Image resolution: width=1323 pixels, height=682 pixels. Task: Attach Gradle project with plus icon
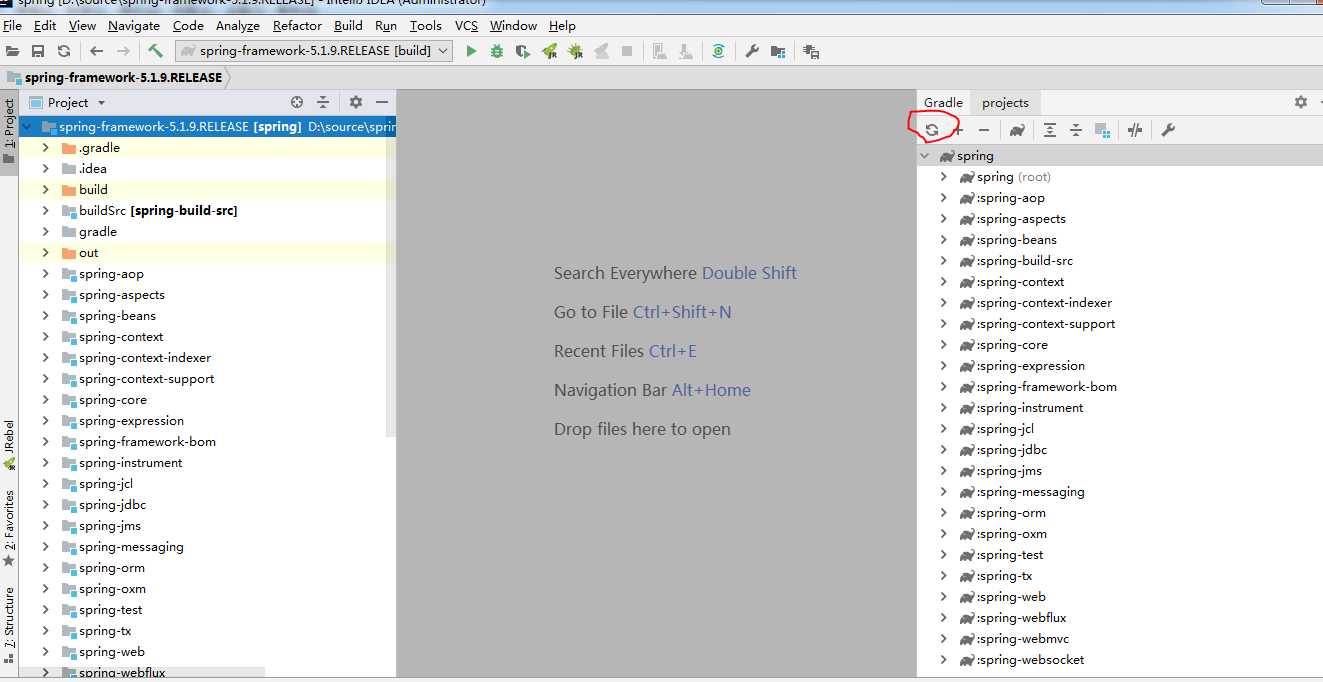coord(958,130)
